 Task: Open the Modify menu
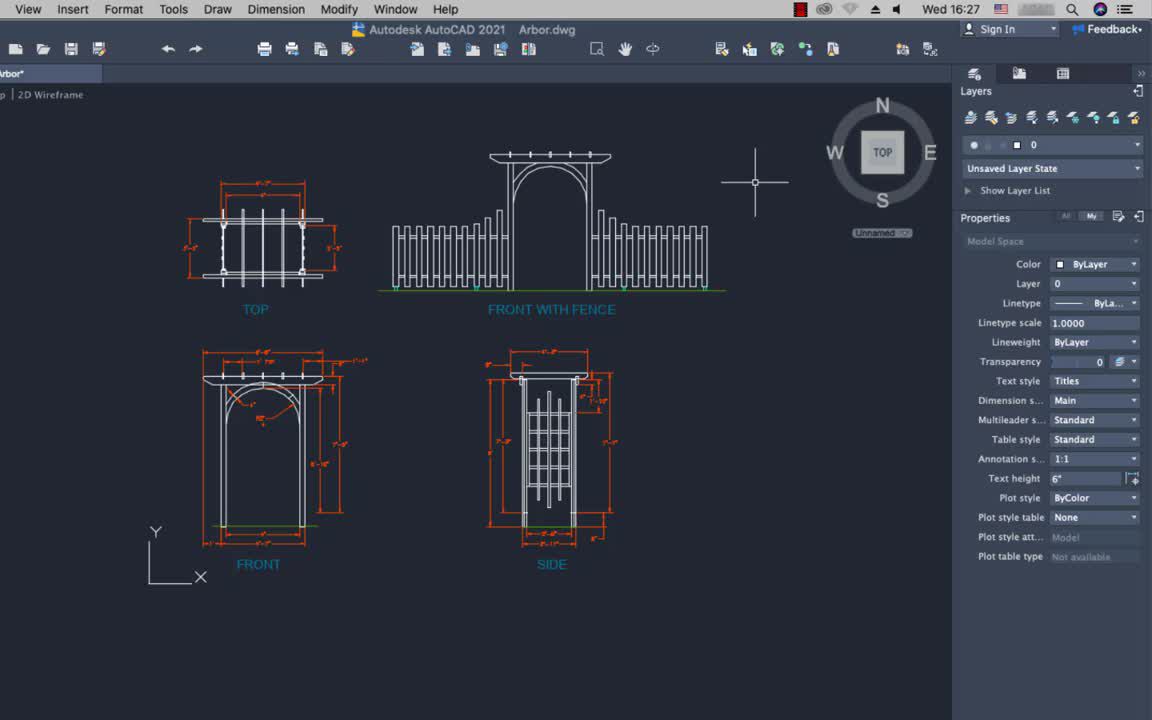pyautogui.click(x=339, y=9)
